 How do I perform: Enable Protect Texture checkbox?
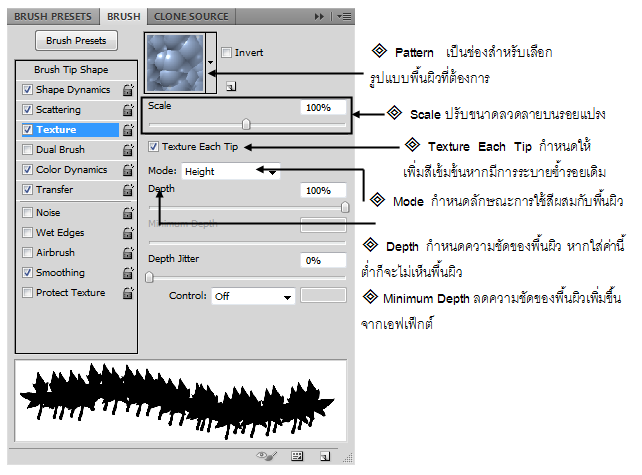click(x=27, y=293)
